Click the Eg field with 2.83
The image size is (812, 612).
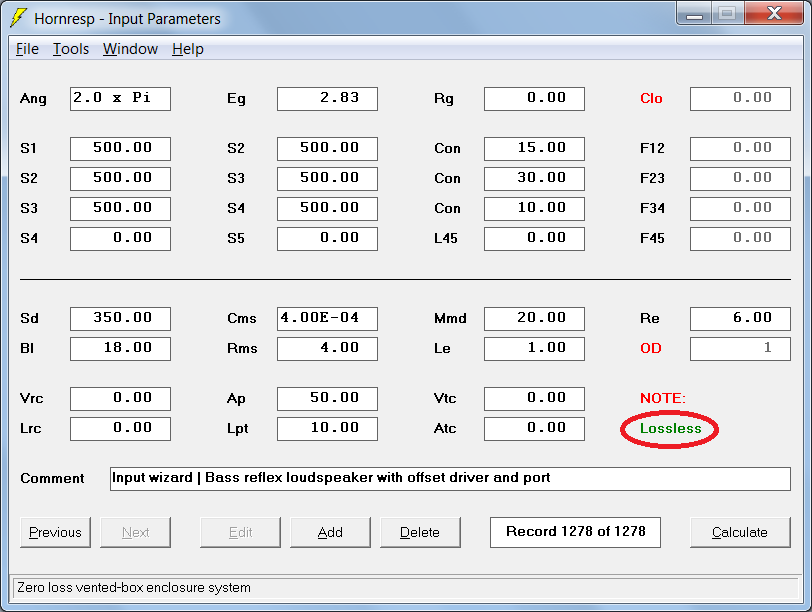tap(327, 99)
